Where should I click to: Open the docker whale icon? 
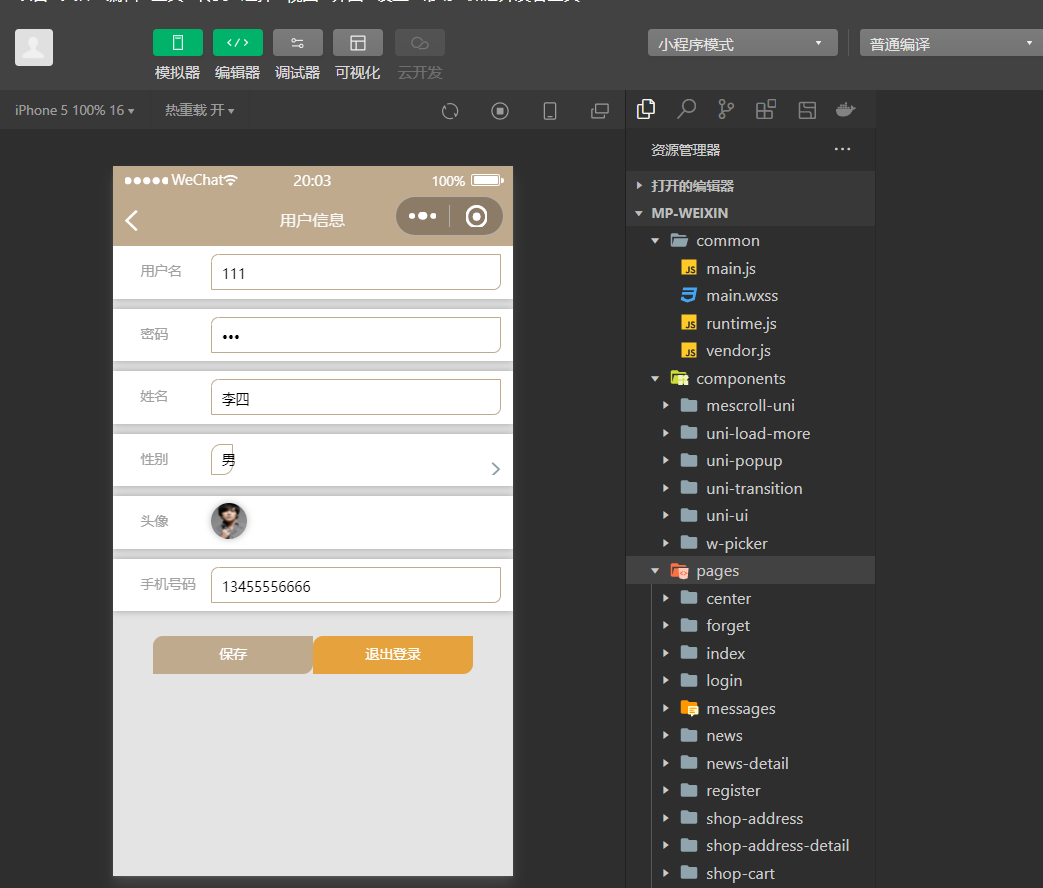click(845, 109)
